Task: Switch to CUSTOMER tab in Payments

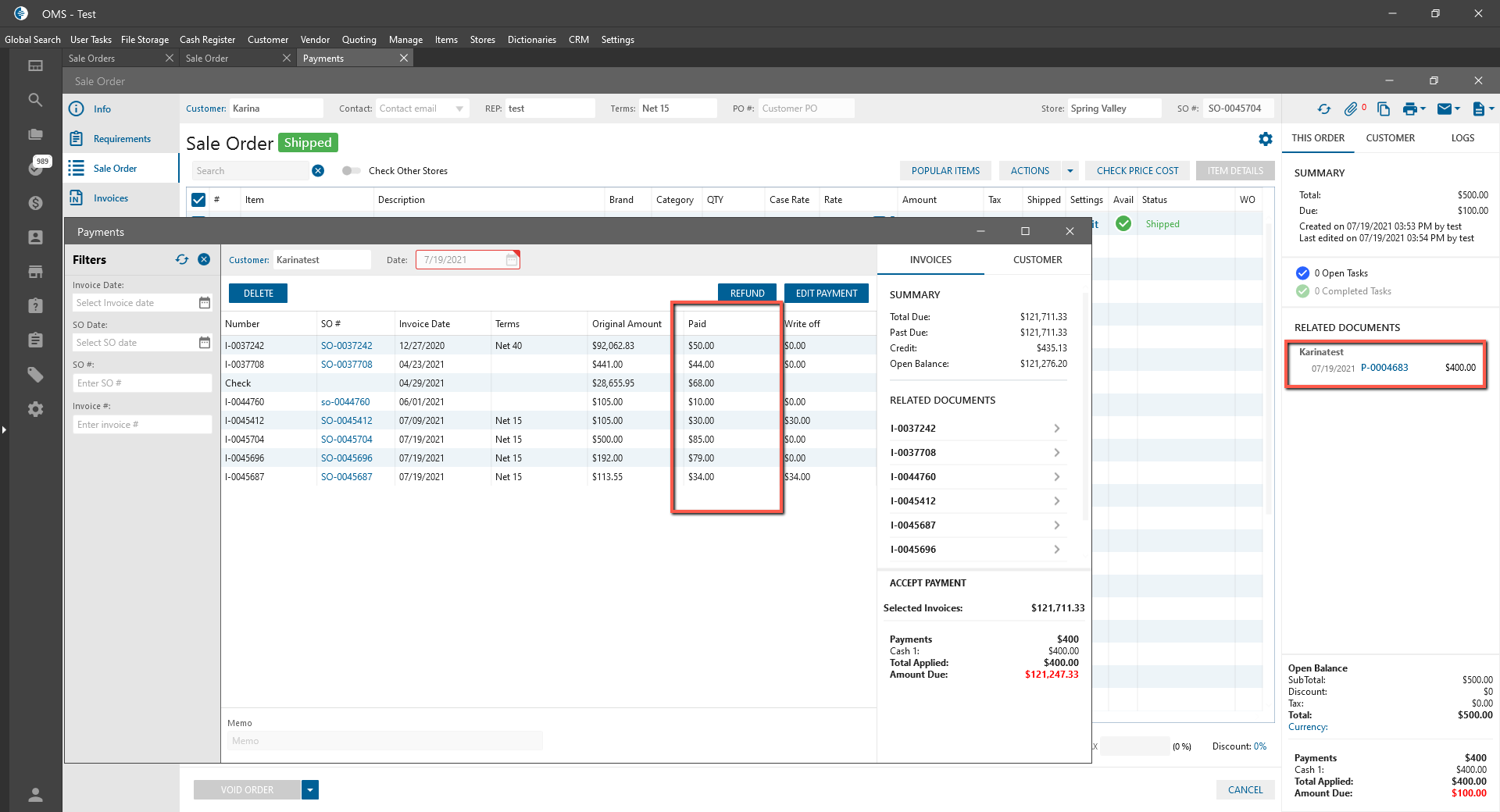Action: (1037, 260)
